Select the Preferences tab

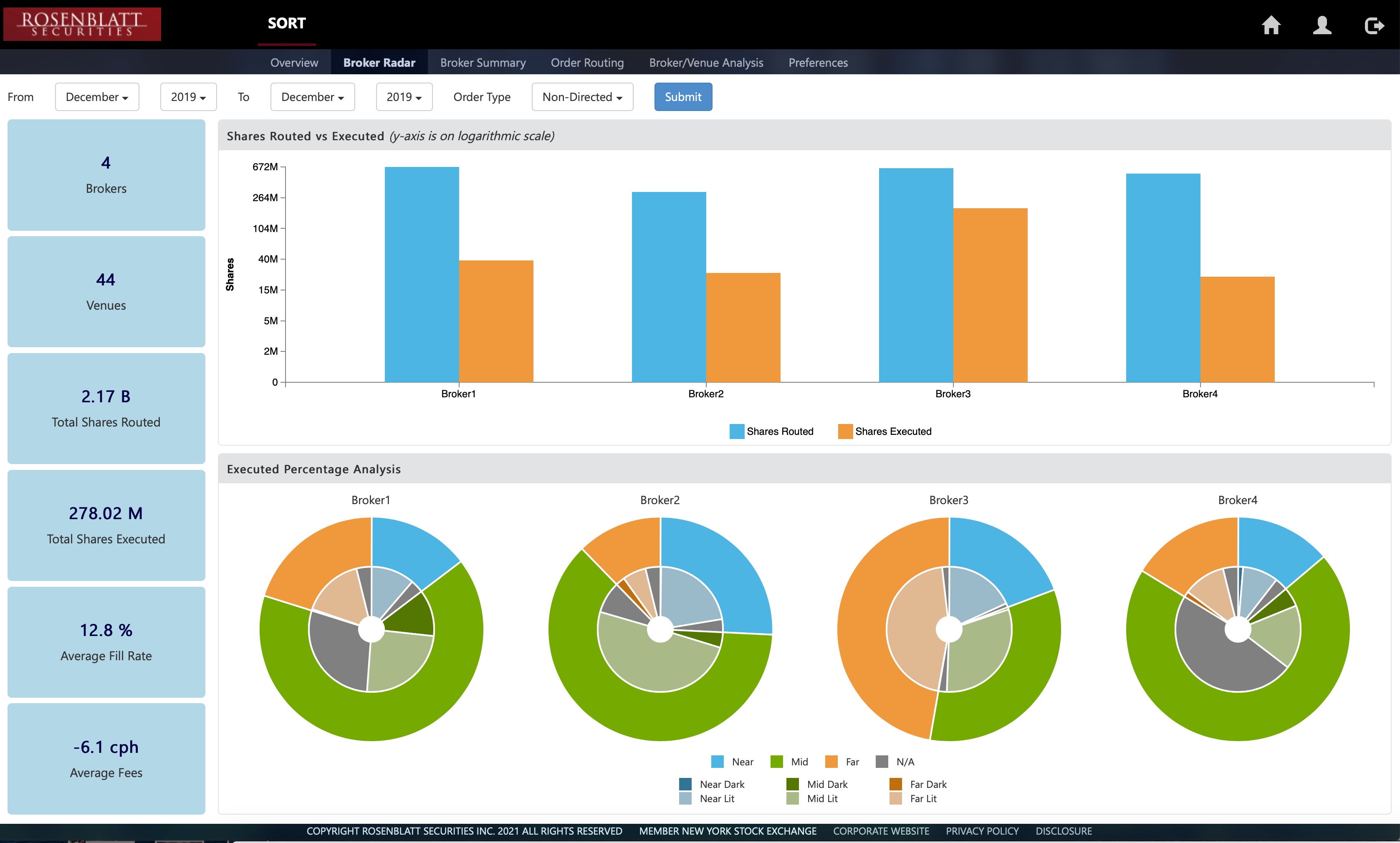pyautogui.click(x=818, y=63)
